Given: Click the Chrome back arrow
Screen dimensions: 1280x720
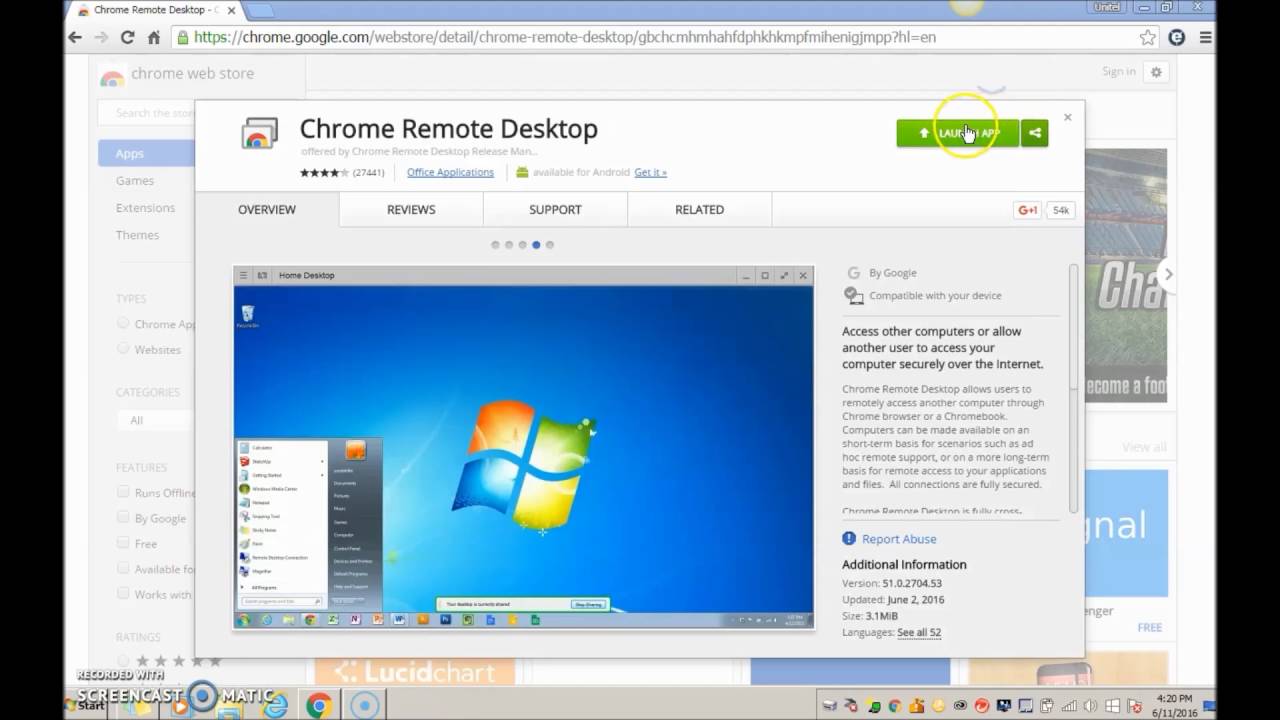Looking at the screenshot, I should [75, 37].
